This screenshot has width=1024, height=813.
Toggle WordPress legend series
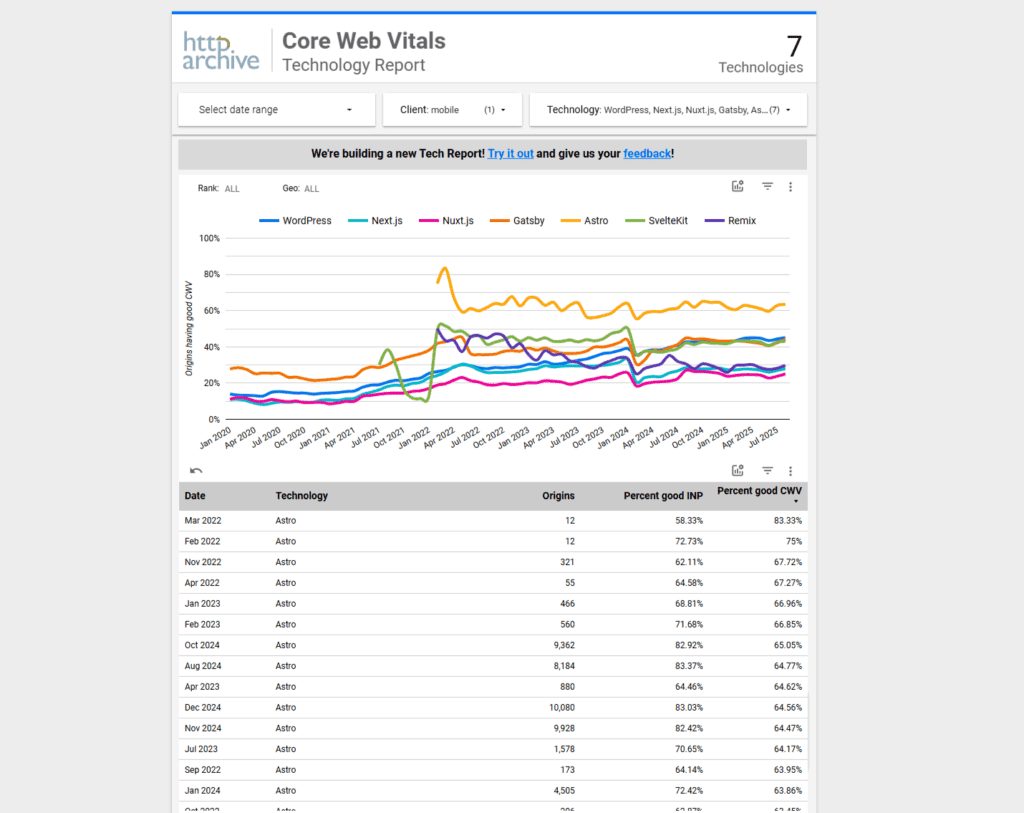295,221
